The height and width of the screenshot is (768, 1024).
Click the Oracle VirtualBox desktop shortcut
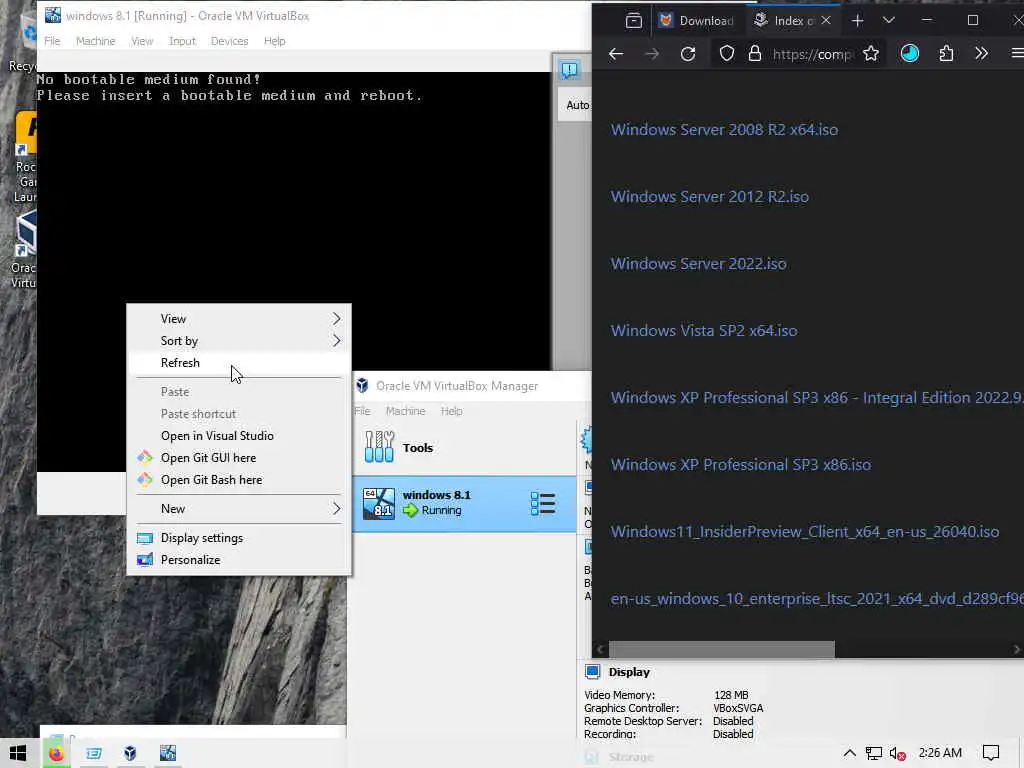tap(24, 250)
